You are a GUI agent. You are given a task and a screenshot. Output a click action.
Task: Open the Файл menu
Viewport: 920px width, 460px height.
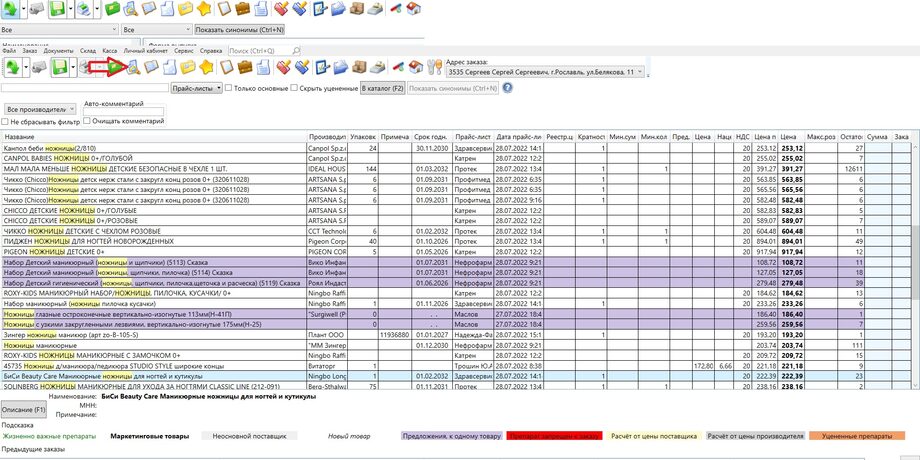pyautogui.click(x=9, y=51)
